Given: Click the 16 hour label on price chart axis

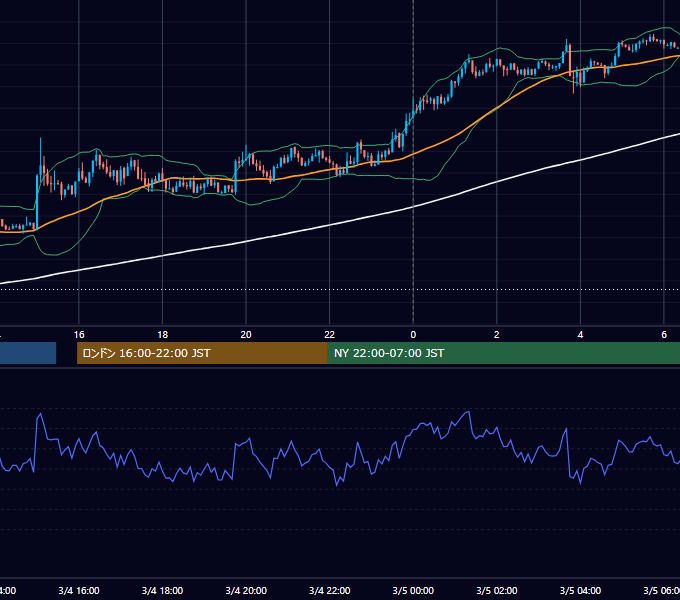Looking at the screenshot, I should coord(79,335).
